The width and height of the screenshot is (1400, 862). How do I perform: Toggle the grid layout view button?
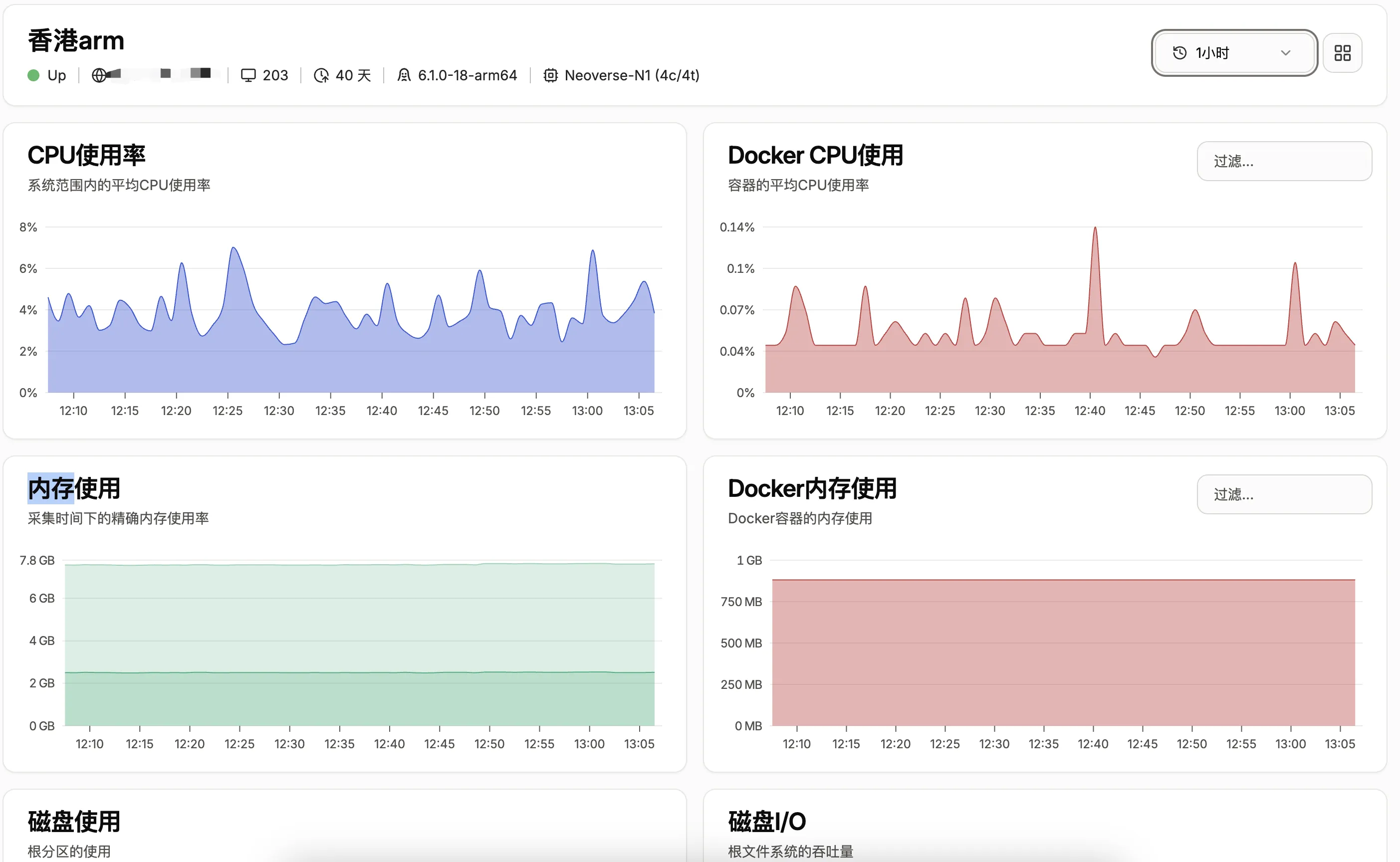1343,53
